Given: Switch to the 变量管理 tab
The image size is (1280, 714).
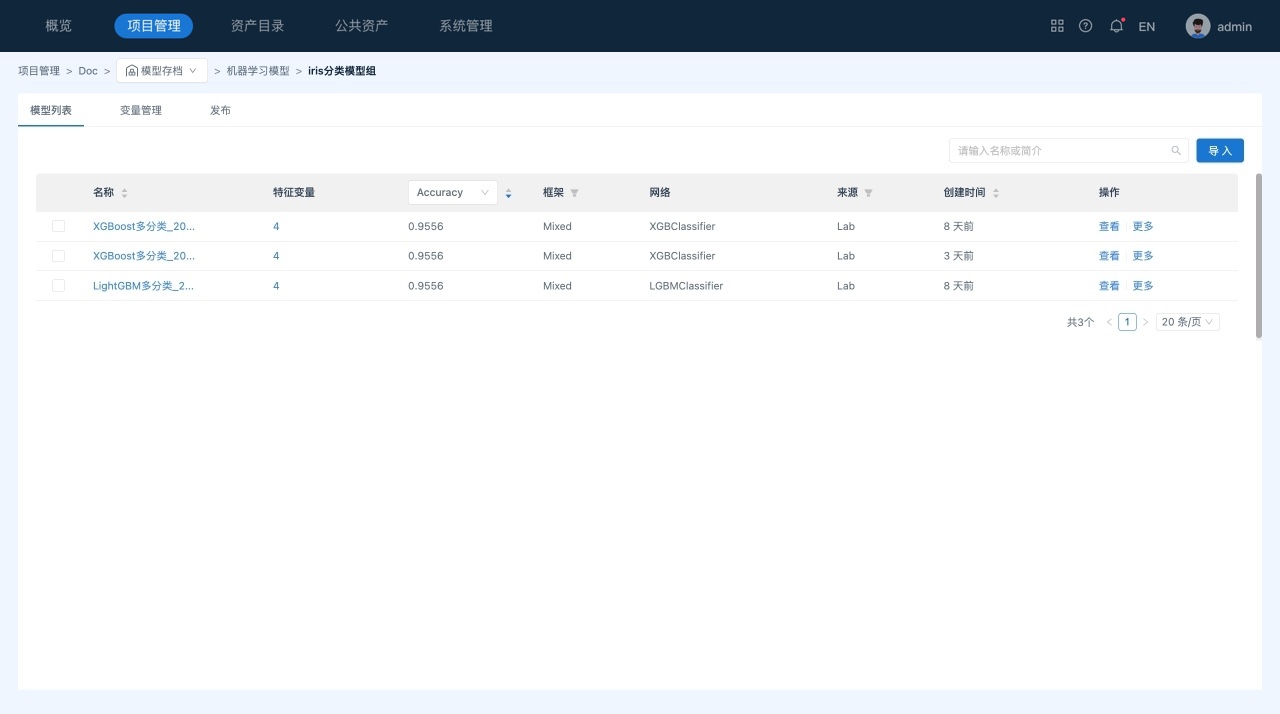Looking at the screenshot, I should 141,110.
